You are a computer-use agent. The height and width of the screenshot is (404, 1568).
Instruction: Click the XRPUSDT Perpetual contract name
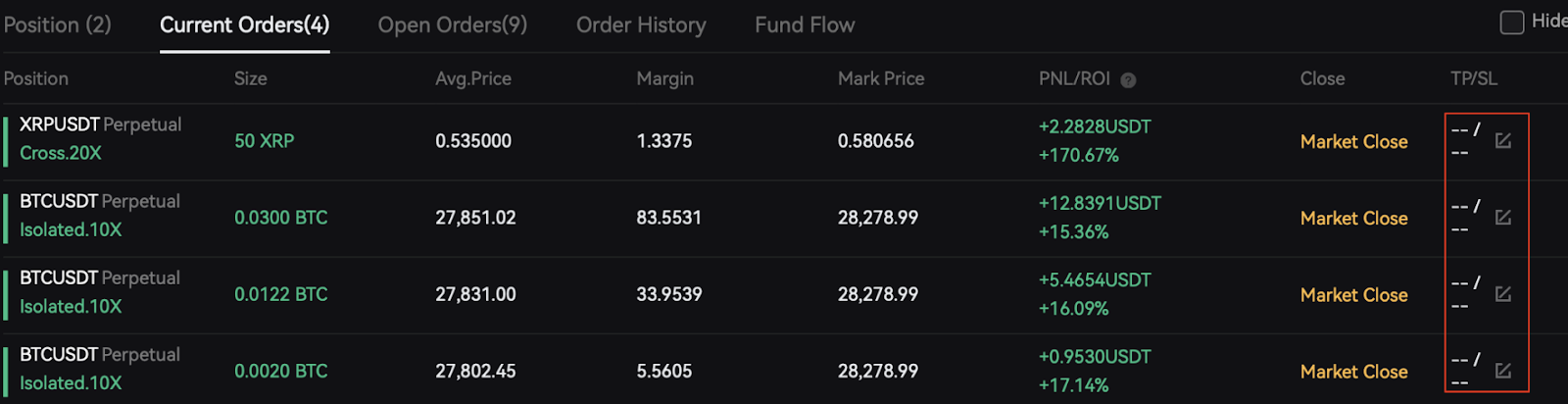100,125
